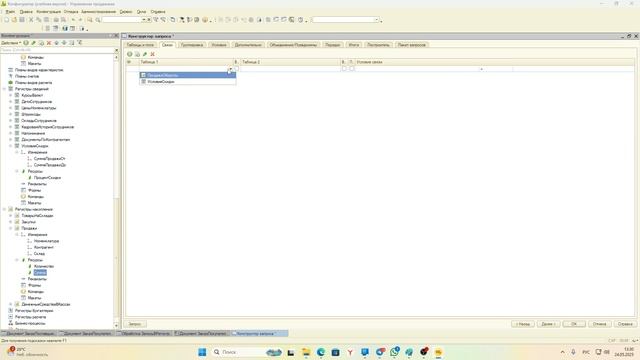Expand the КурсыВалют register node

(x=11, y=95)
